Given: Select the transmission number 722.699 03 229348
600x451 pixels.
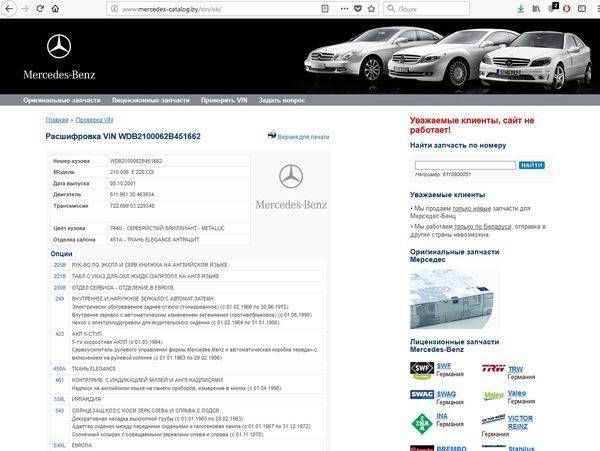Looking at the screenshot, I should point(132,206).
